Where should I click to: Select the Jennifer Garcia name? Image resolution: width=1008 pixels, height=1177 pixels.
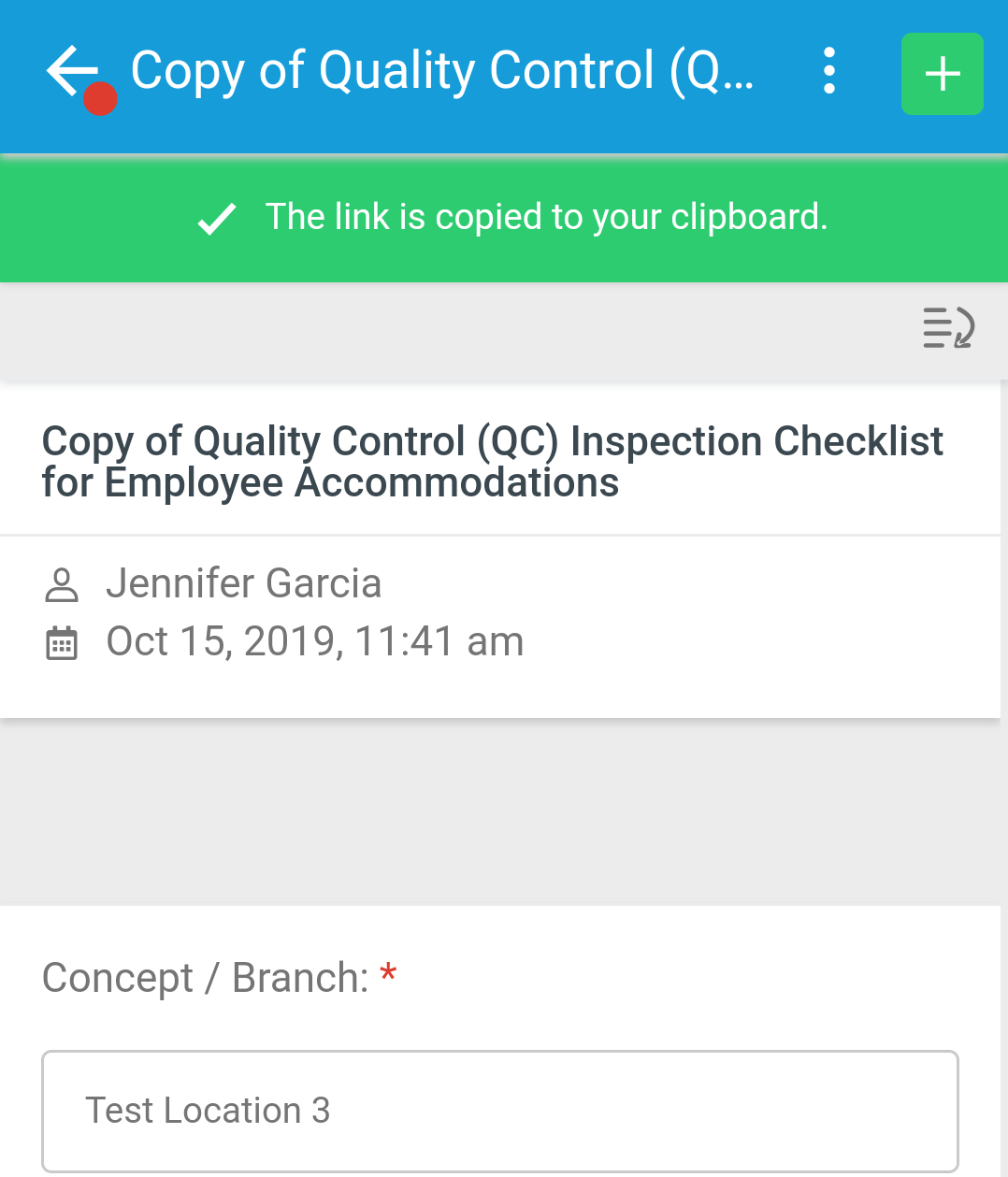[x=244, y=583]
